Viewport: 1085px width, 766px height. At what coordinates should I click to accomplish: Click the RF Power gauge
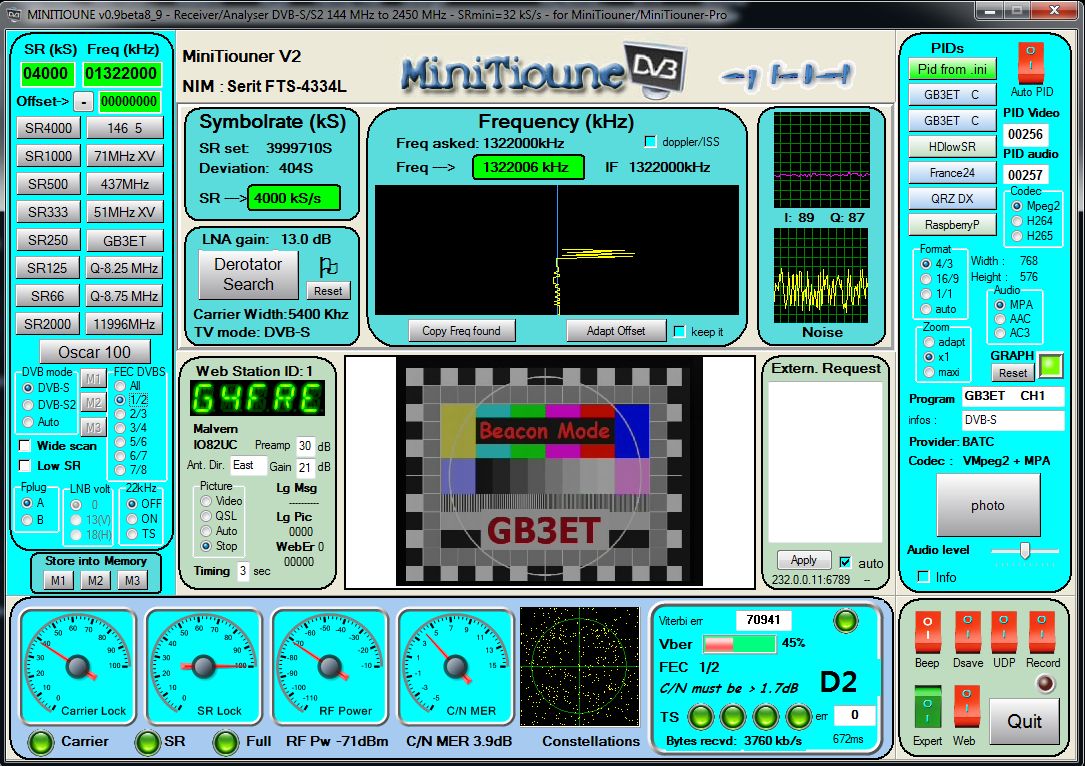(329, 666)
